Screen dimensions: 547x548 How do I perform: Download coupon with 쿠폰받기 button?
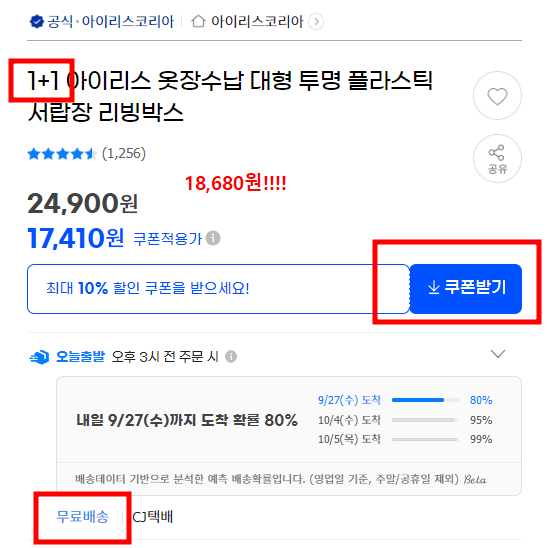pyautogui.click(x=466, y=289)
